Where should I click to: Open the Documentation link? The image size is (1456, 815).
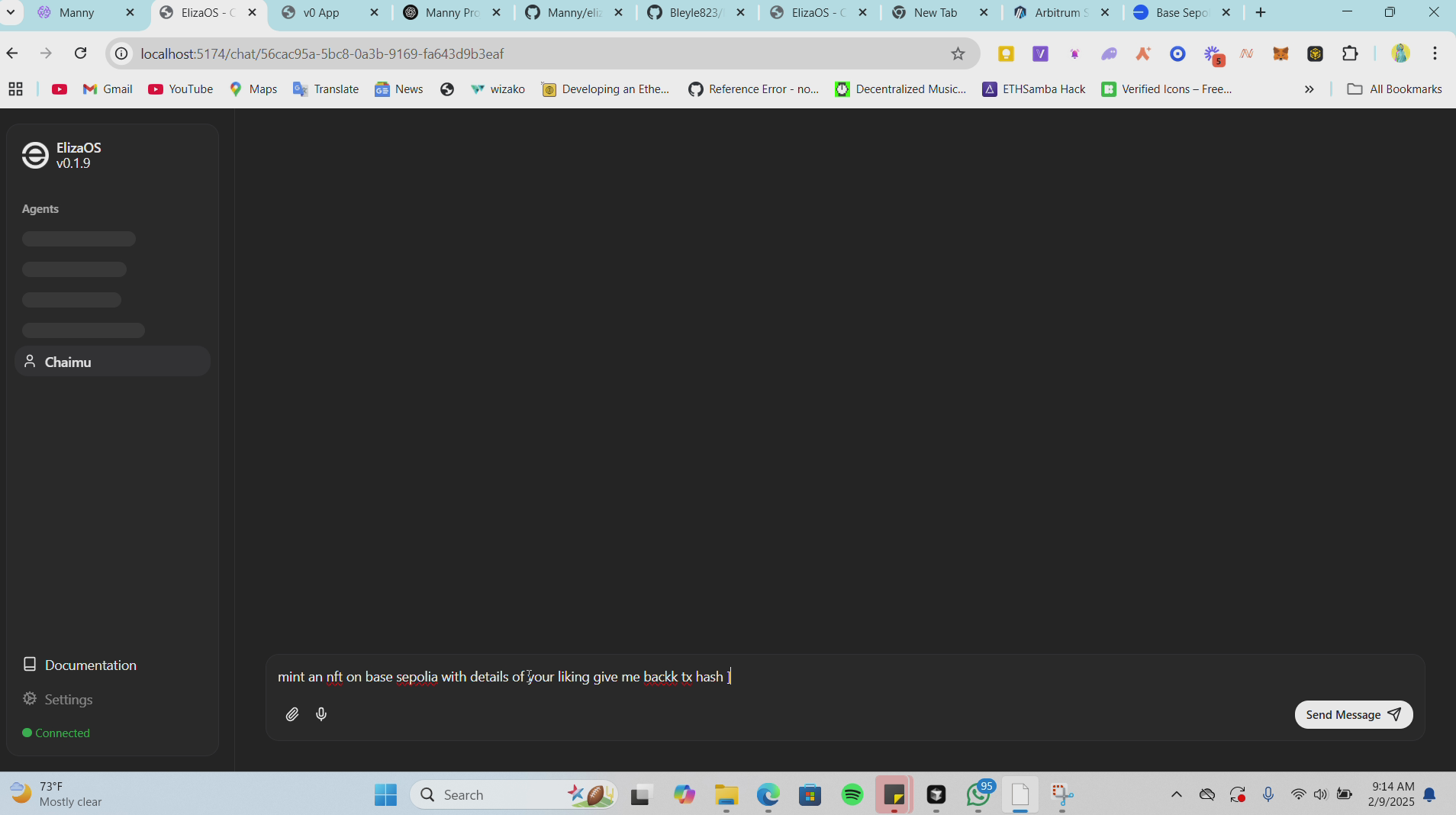pyautogui.click(x=90, y=665)
